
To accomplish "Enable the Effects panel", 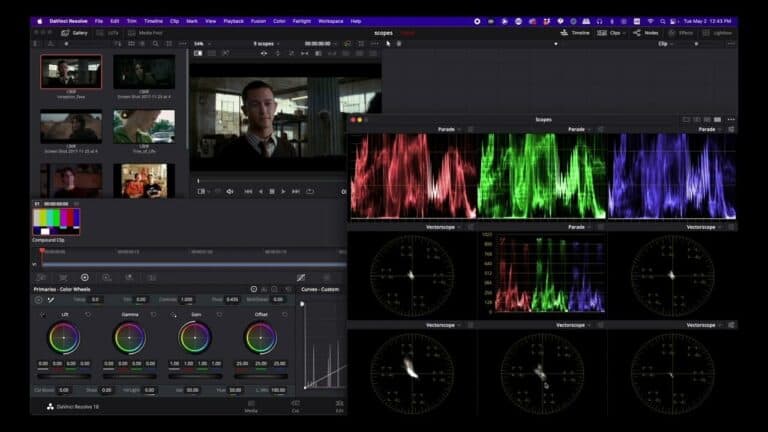I will pos(680,32).
